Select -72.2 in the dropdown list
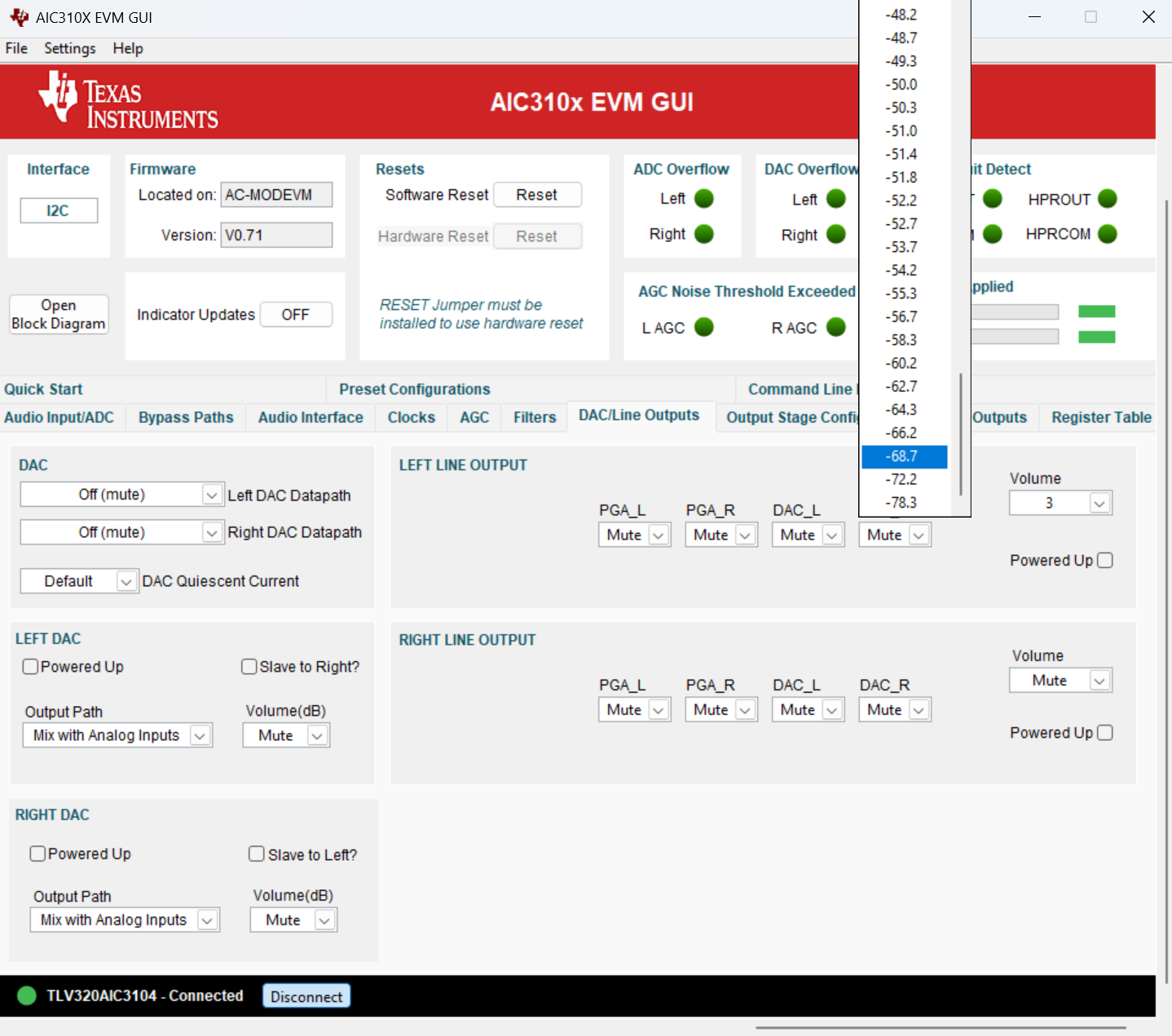The image size is (1172, 1036). [904, 479]
